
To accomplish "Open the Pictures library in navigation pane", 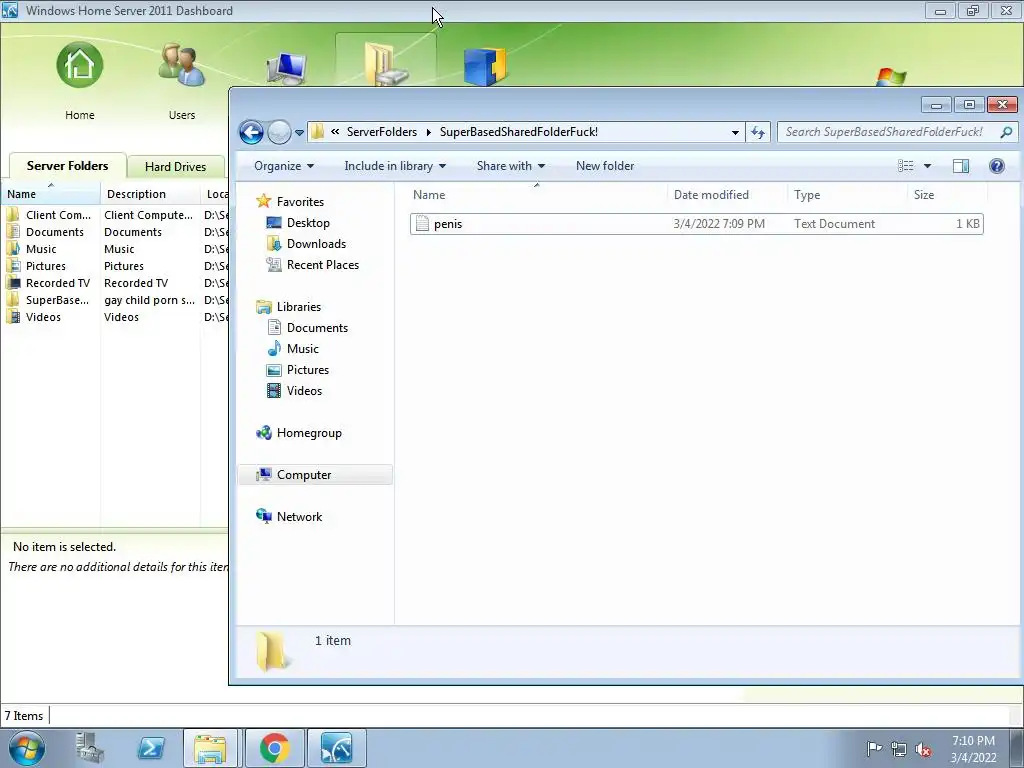I will [308, 370].
